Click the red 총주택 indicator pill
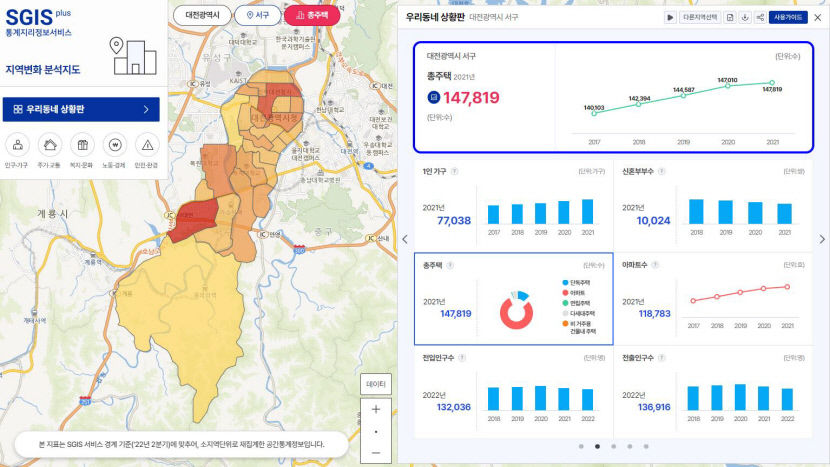This screenshot has height=467, width=830. click(312, 15)
